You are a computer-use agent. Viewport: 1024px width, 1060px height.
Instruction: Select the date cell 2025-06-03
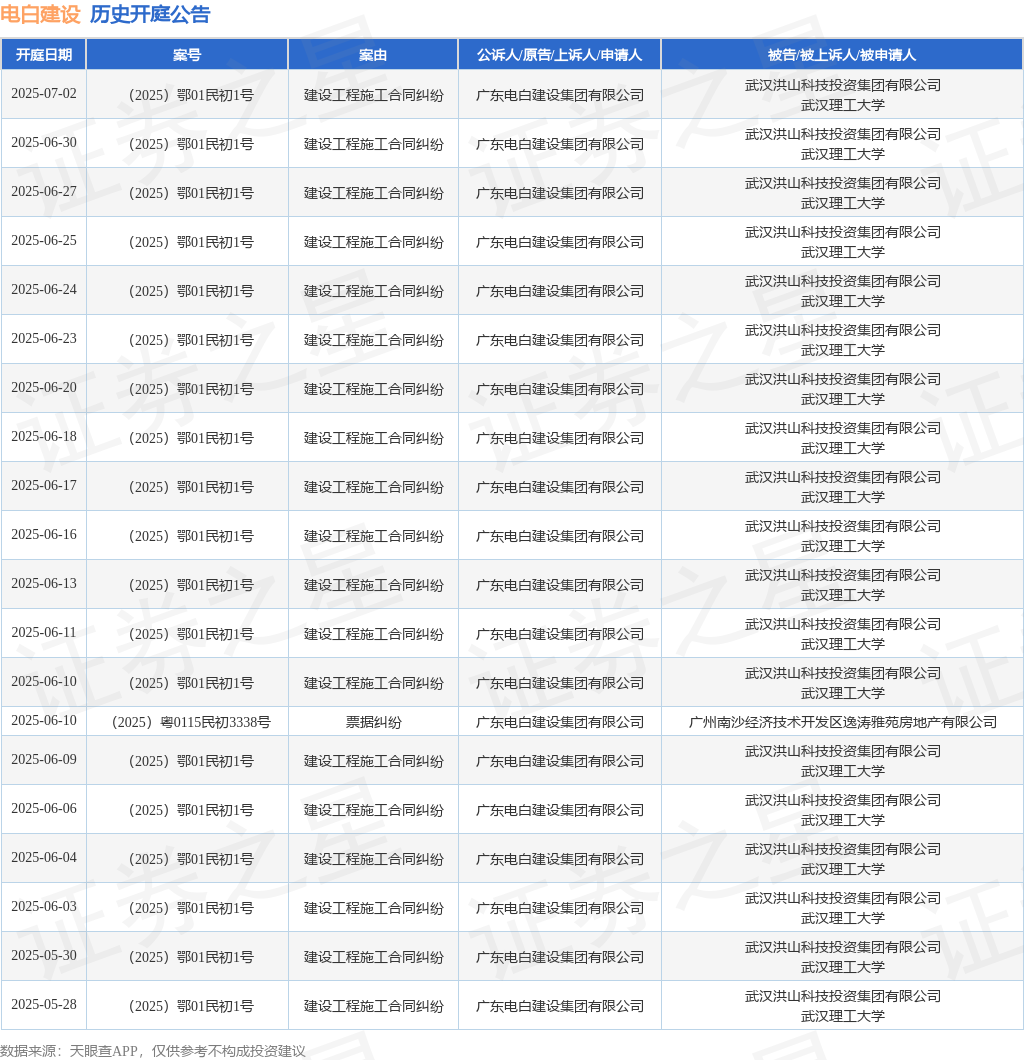tap(44, 907)
